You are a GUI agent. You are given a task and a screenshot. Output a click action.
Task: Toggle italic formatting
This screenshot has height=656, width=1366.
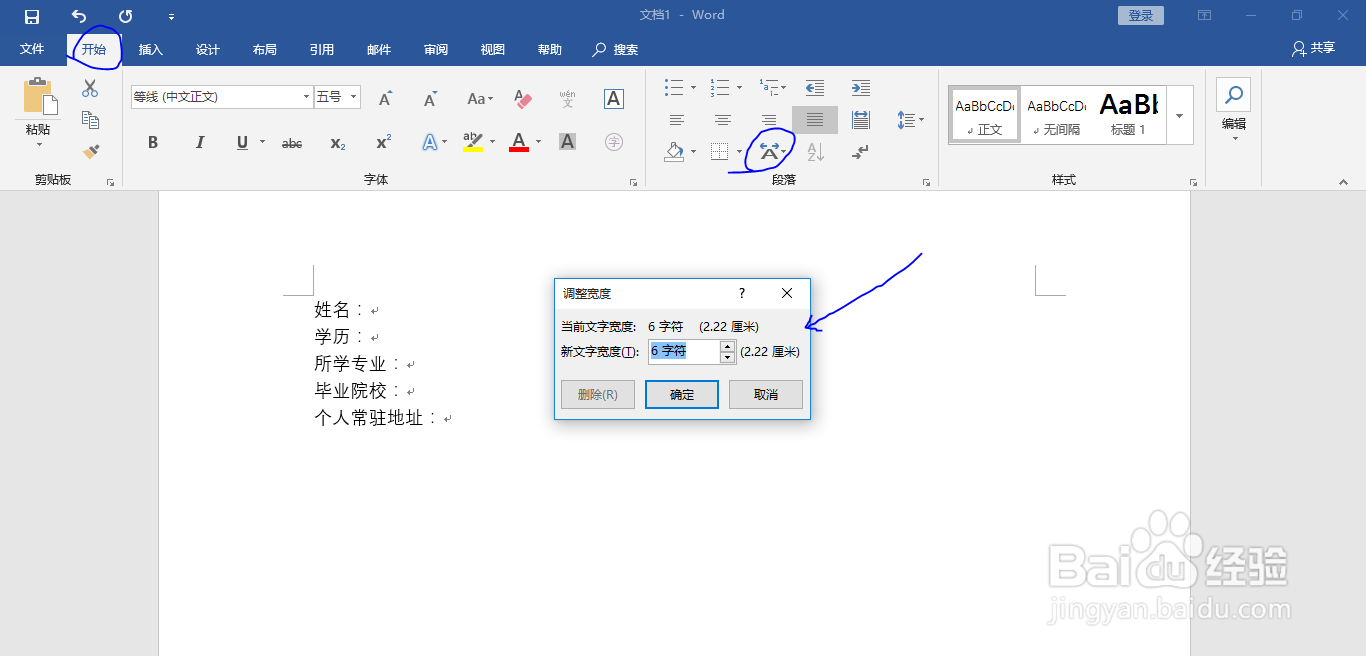tap(199, 142)
